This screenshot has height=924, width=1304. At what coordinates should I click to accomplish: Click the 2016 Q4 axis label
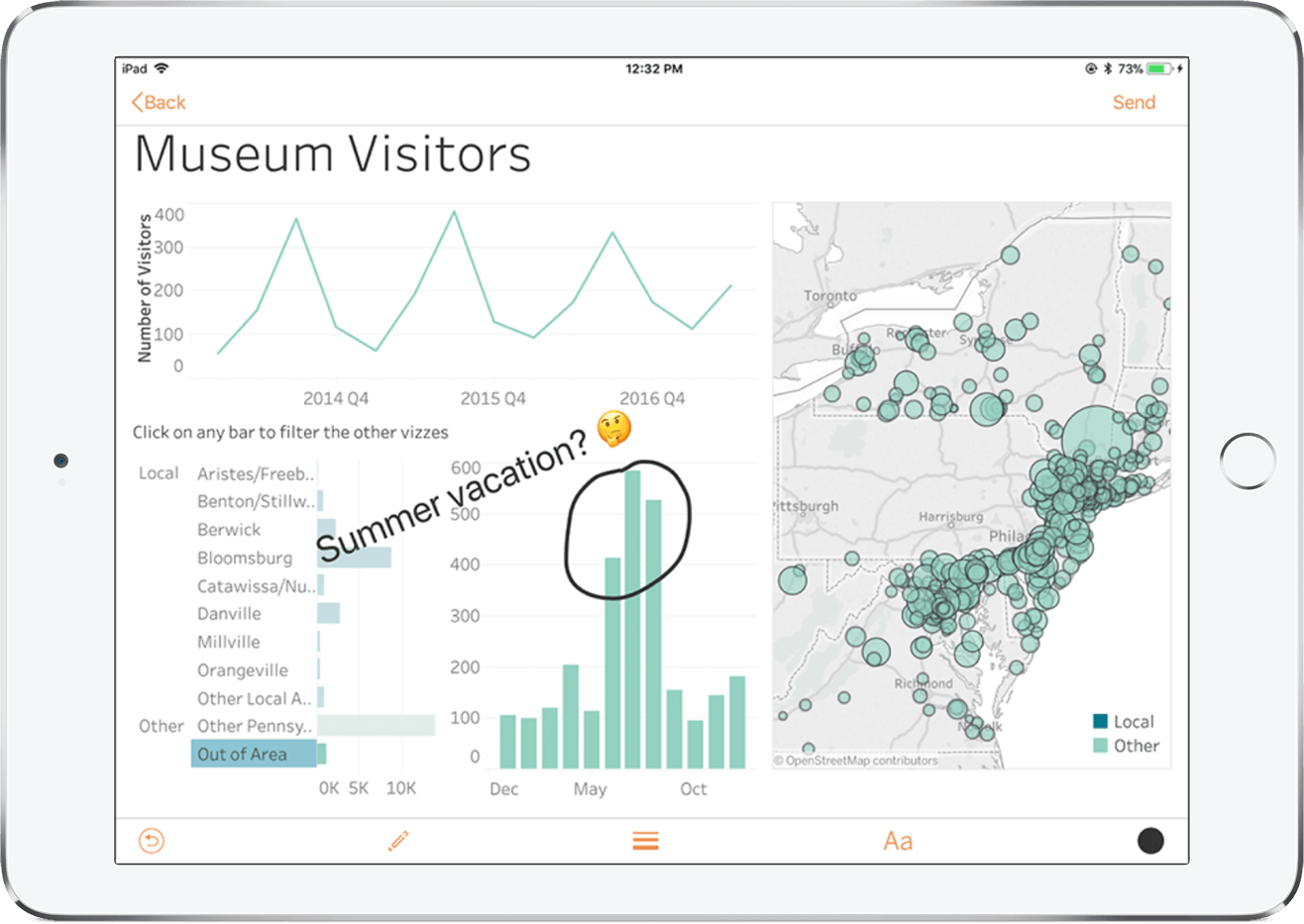(652, 398)
